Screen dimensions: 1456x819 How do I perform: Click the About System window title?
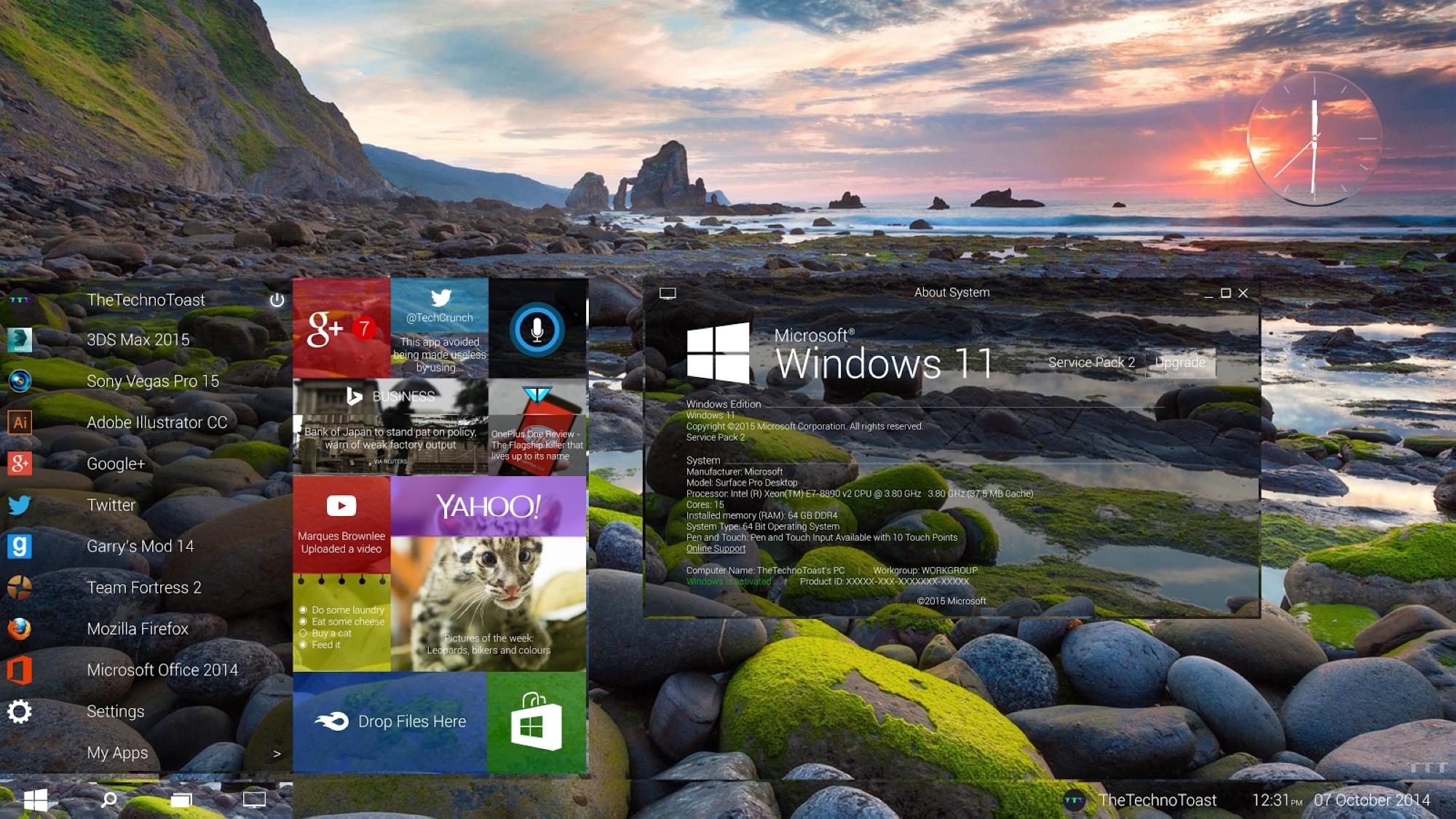[951, 293]
